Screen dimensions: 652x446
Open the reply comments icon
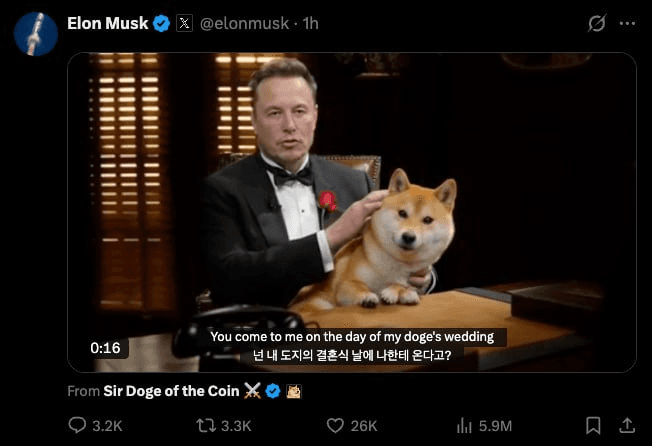tap(77, 425)
